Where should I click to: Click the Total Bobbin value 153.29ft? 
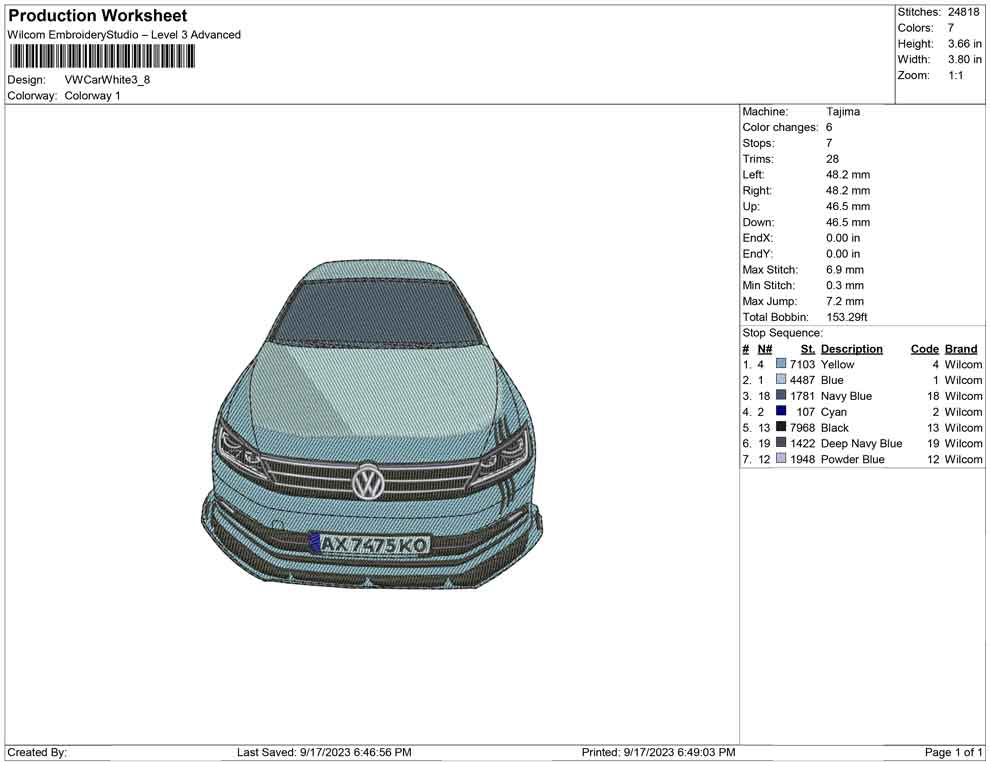click(x=847, y=317)
